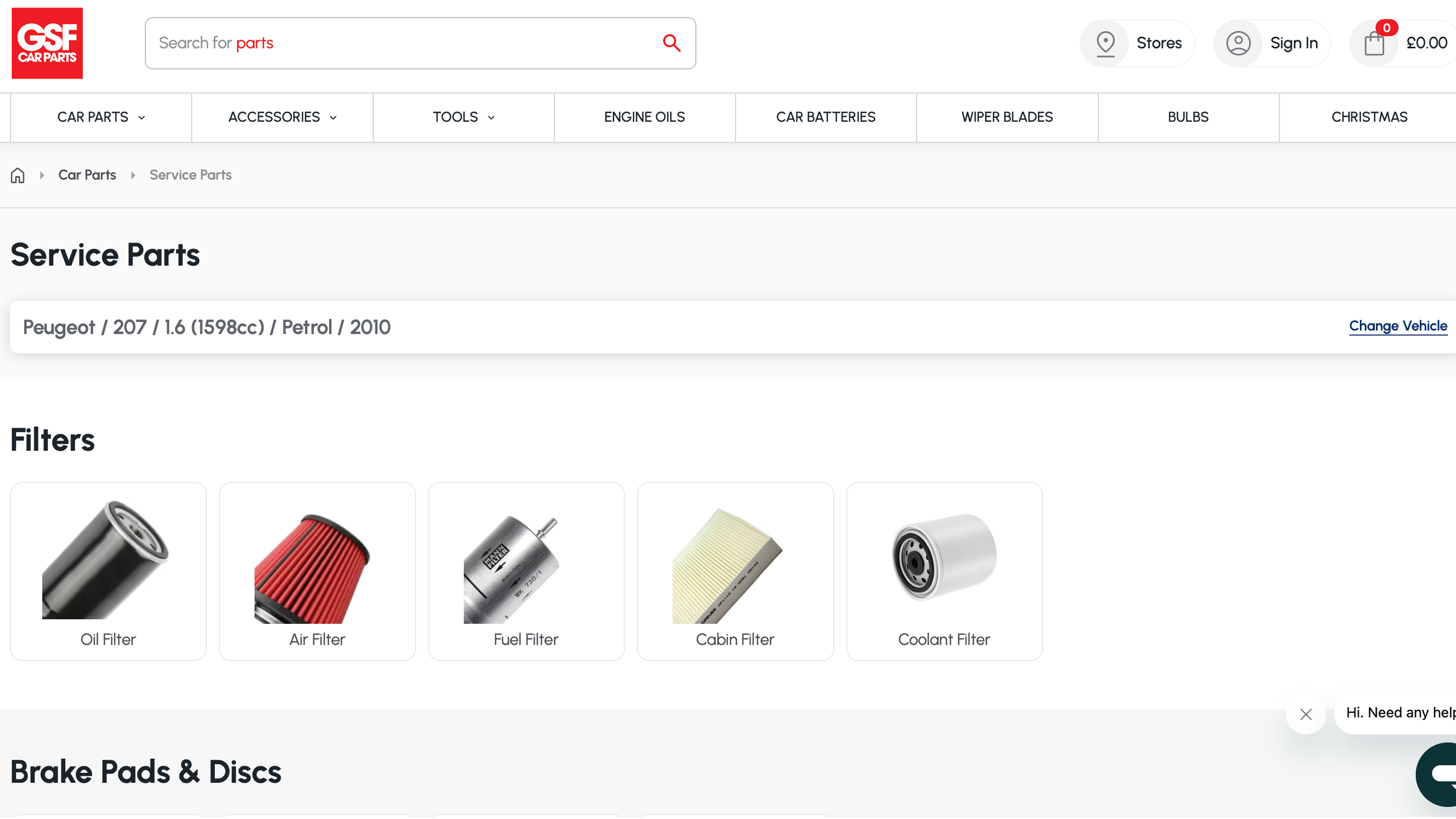1456x819 pixels.
Task: Select the Cabin Filter image
Action: coord(728,566)
